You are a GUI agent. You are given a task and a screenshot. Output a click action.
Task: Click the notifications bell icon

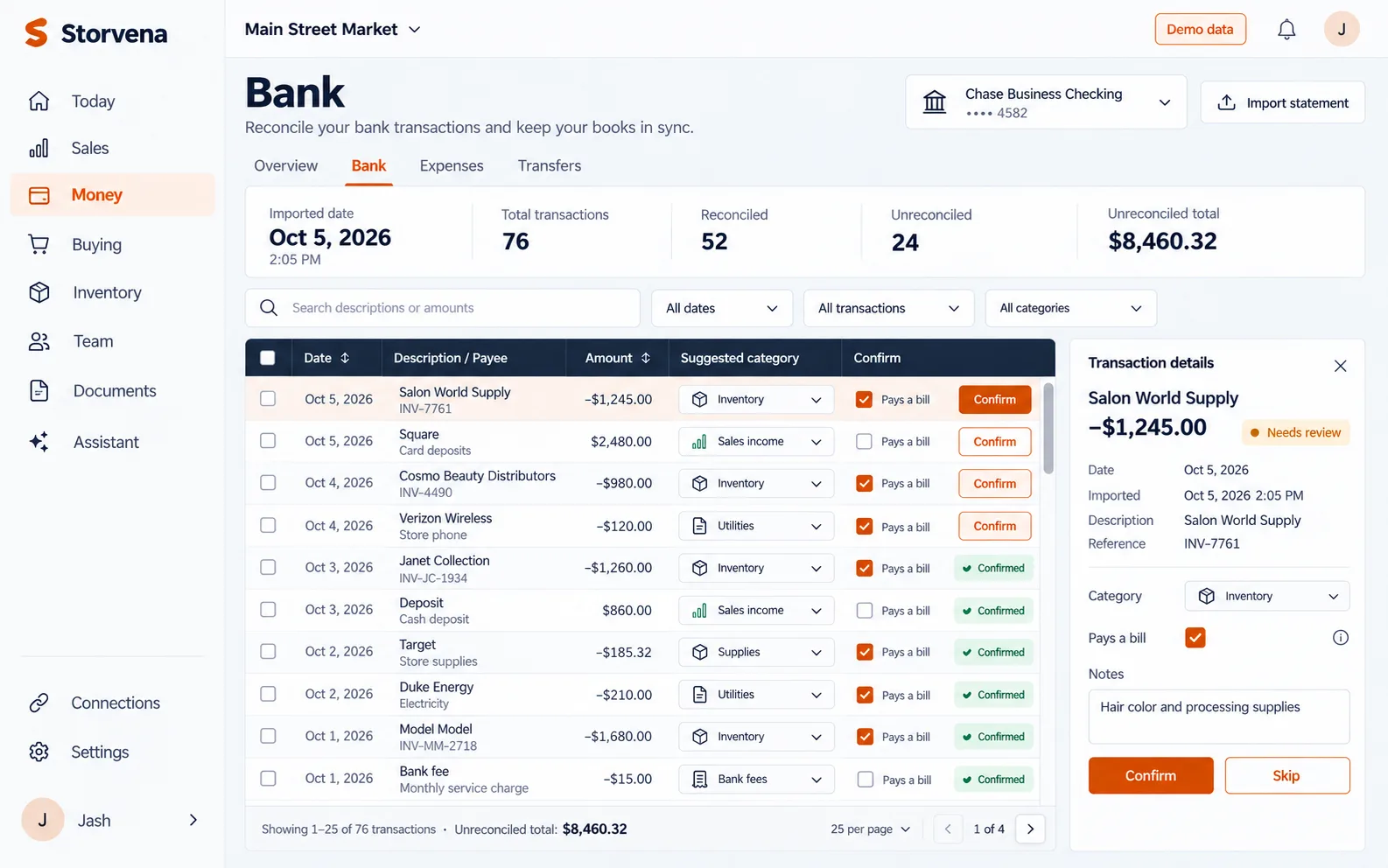(1286, 30)
